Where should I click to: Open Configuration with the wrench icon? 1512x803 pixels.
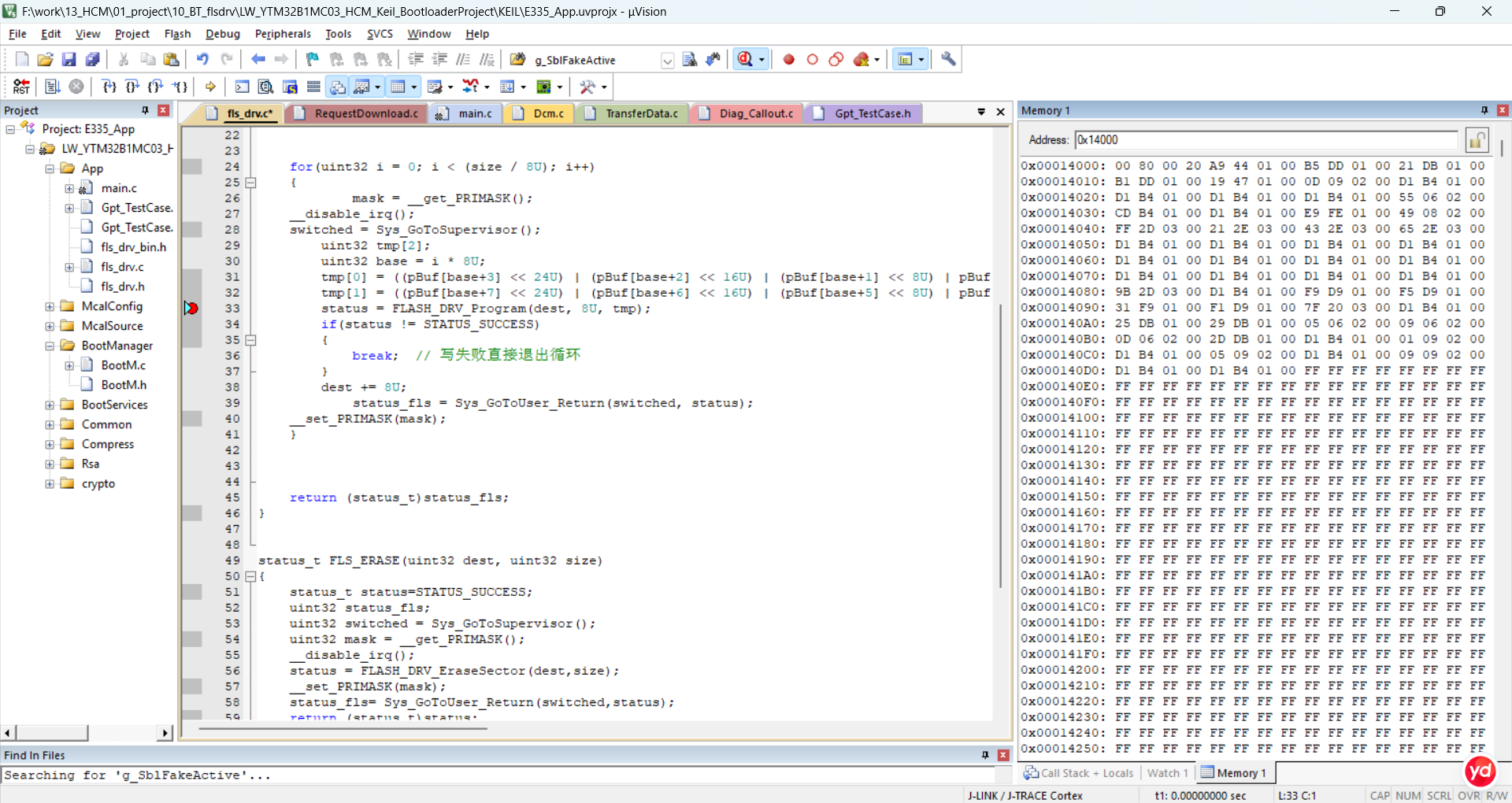(x=948, y=59)
